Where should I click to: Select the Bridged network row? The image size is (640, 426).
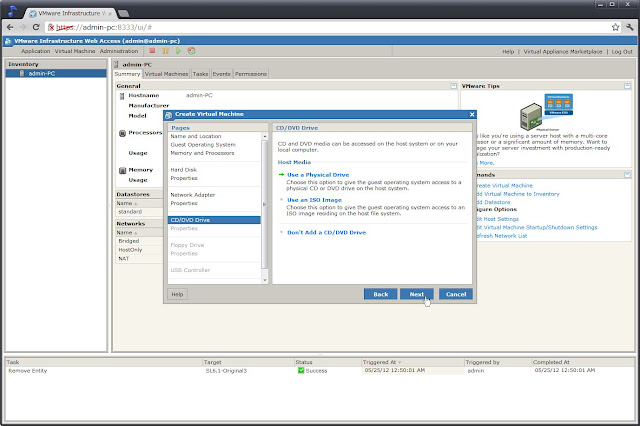click(139, 241)
